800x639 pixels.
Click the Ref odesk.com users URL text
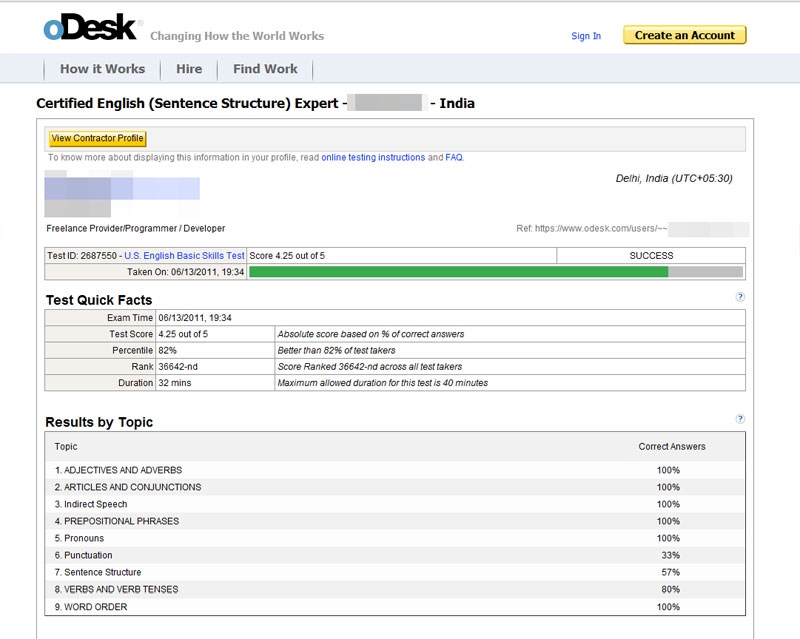[x=592, y=229]
